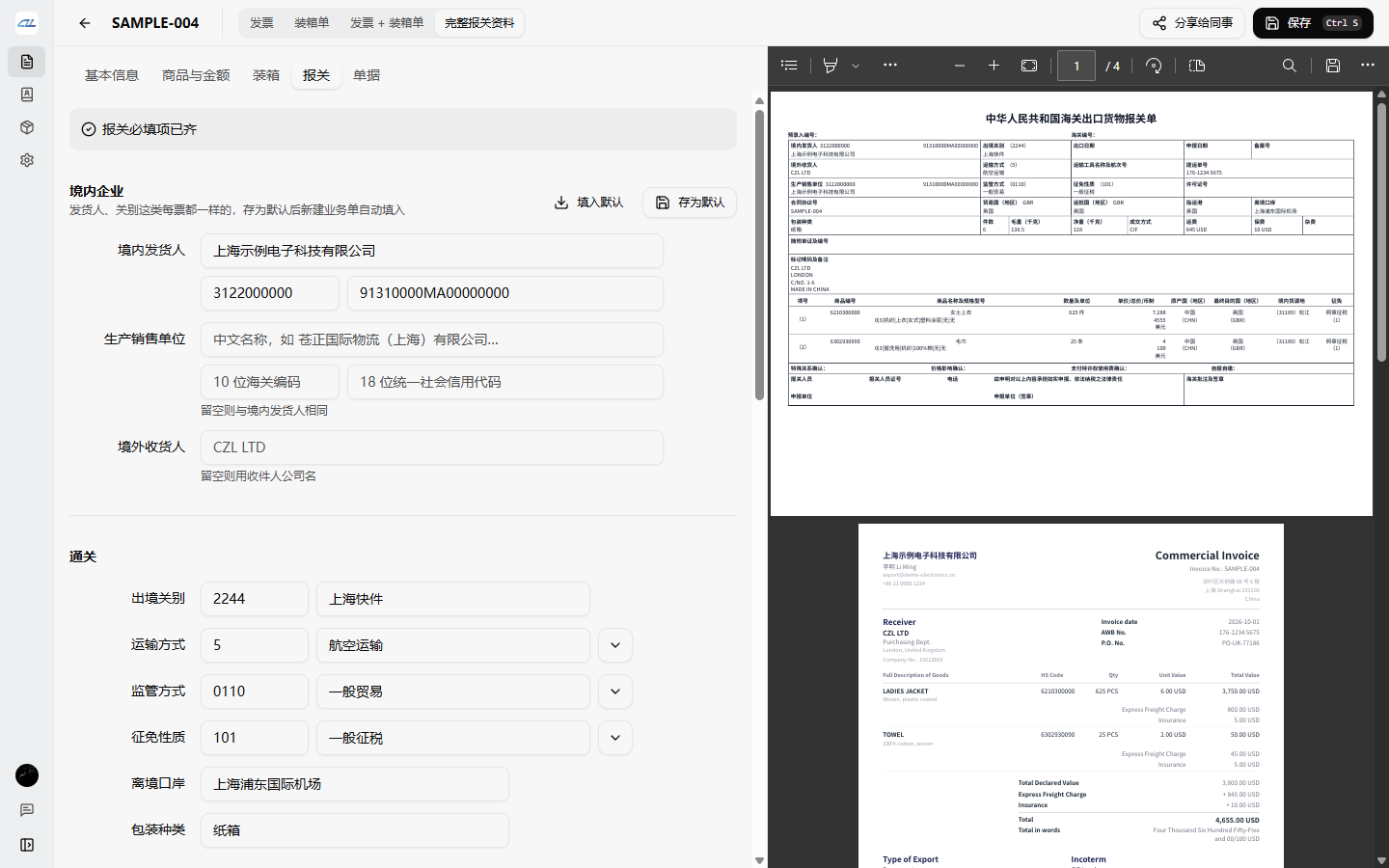This screenshot has width=1389, height=868.
Task: Switch to the 装箱单 preview tab
Action: click(x=312, y=23)
